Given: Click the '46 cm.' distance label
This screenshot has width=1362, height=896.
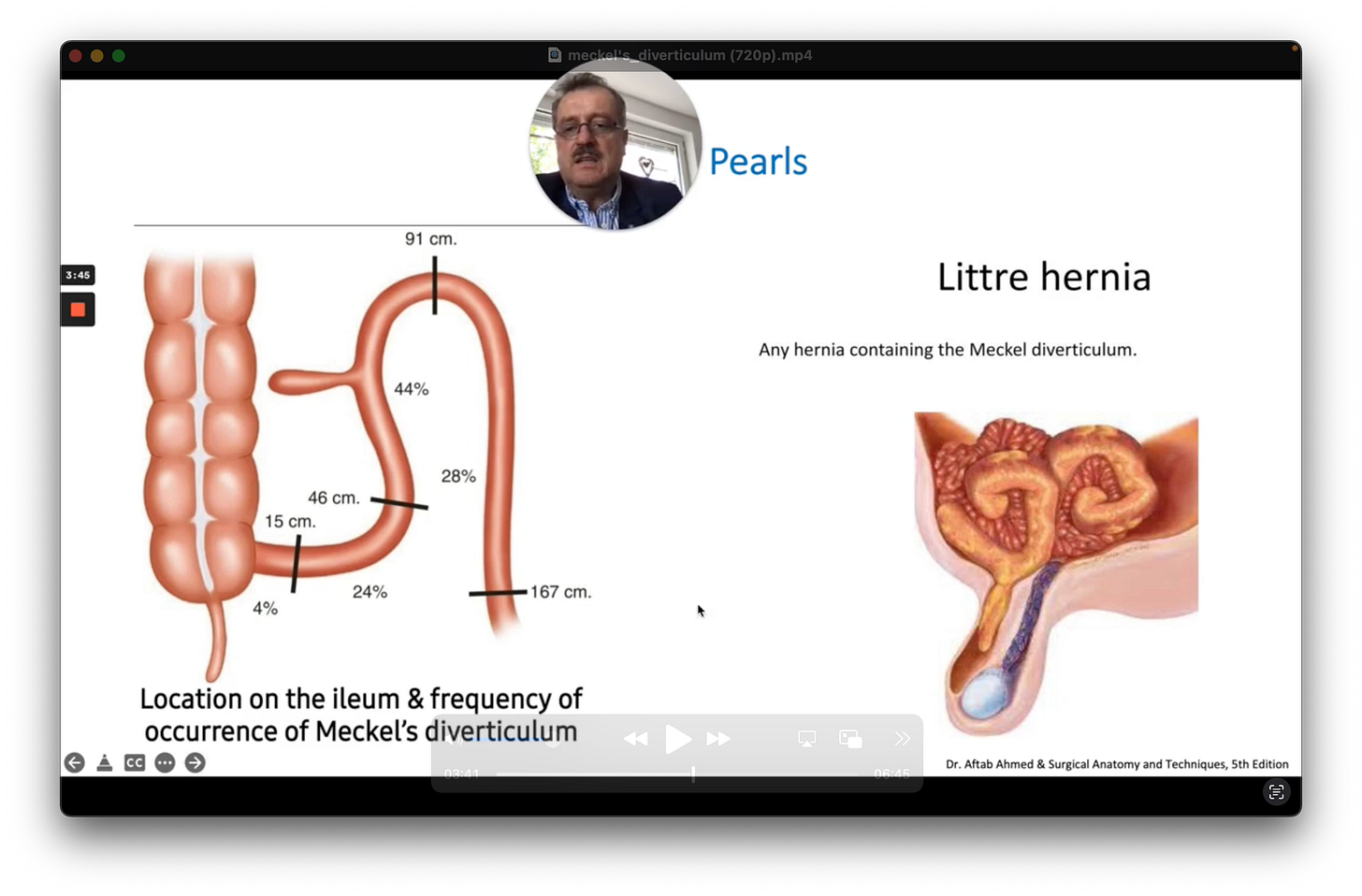Looking at the screenshot, I should point(334,499).
